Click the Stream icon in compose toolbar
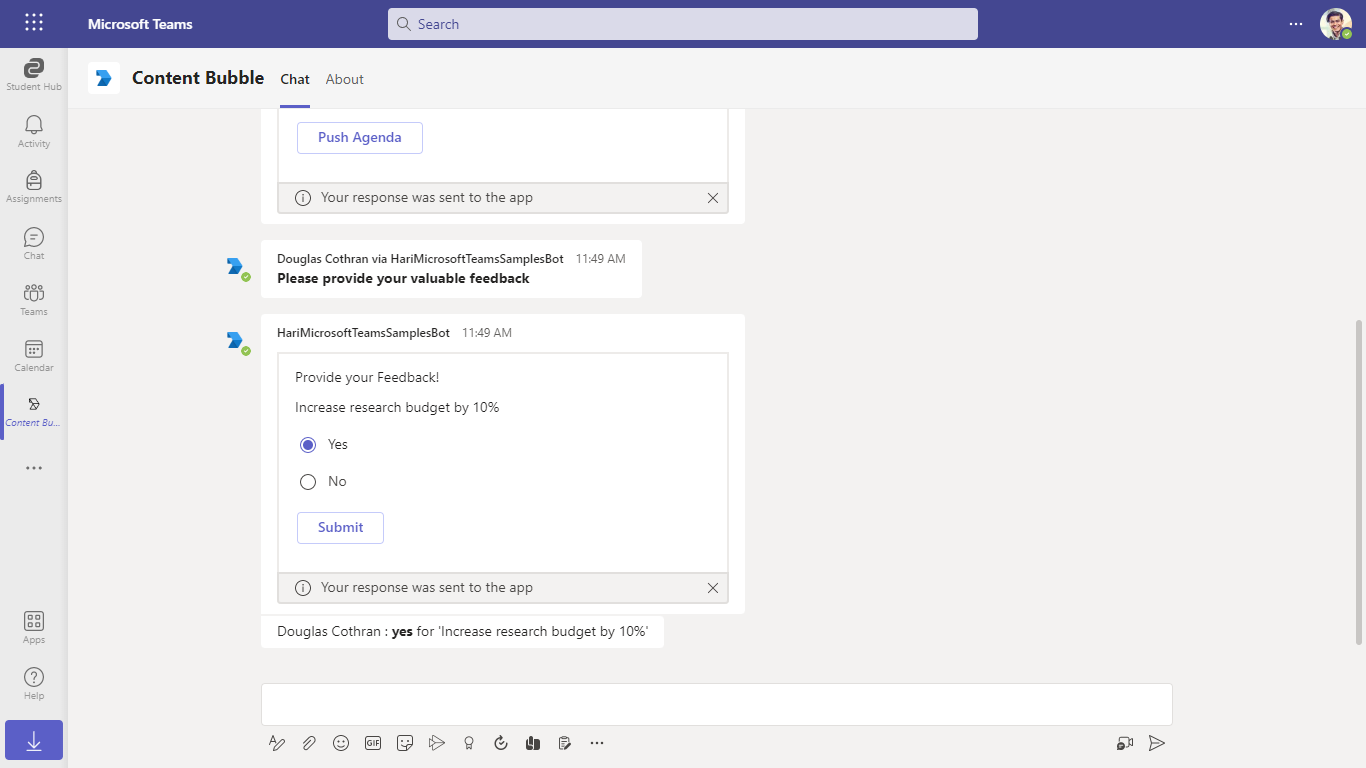Screen dimensions: 1366x768 pos(437,743)
